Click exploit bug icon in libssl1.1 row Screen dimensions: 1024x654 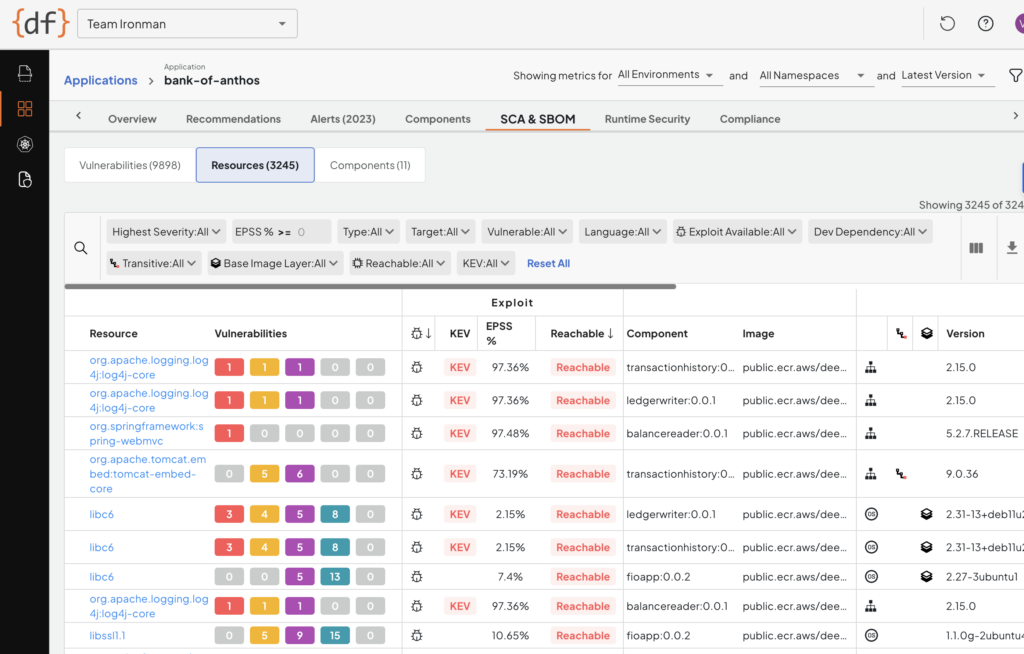tap(417, 635)
